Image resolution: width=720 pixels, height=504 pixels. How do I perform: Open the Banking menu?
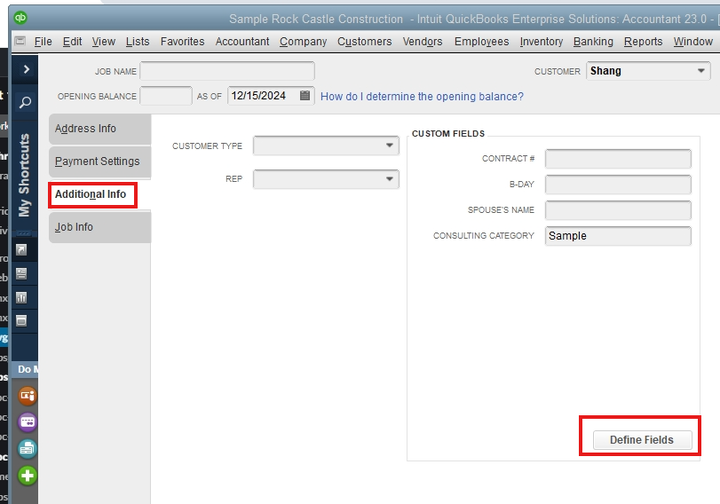click(593, 41)
